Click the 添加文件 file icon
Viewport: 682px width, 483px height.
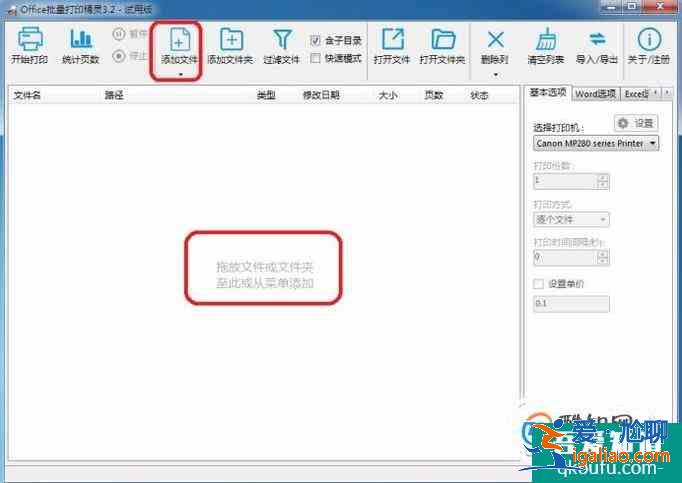coord(179,39)
